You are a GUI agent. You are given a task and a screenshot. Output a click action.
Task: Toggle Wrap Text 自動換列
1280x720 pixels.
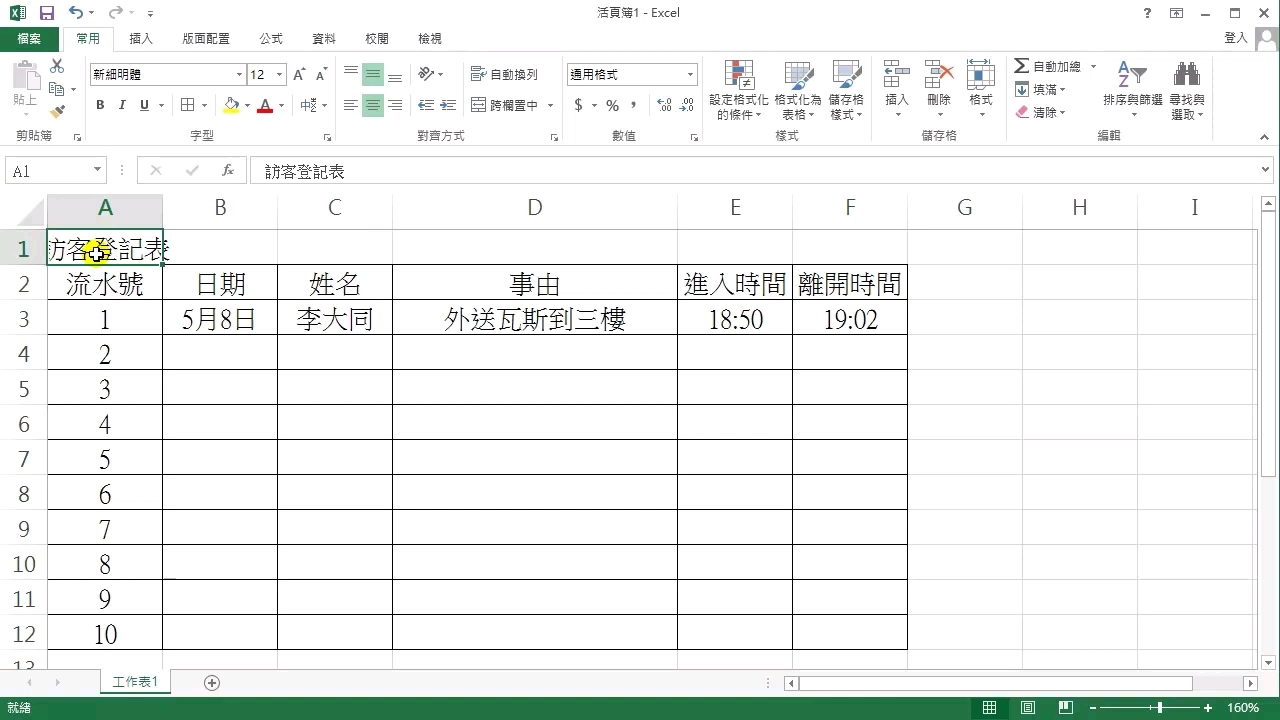point(505,75)
